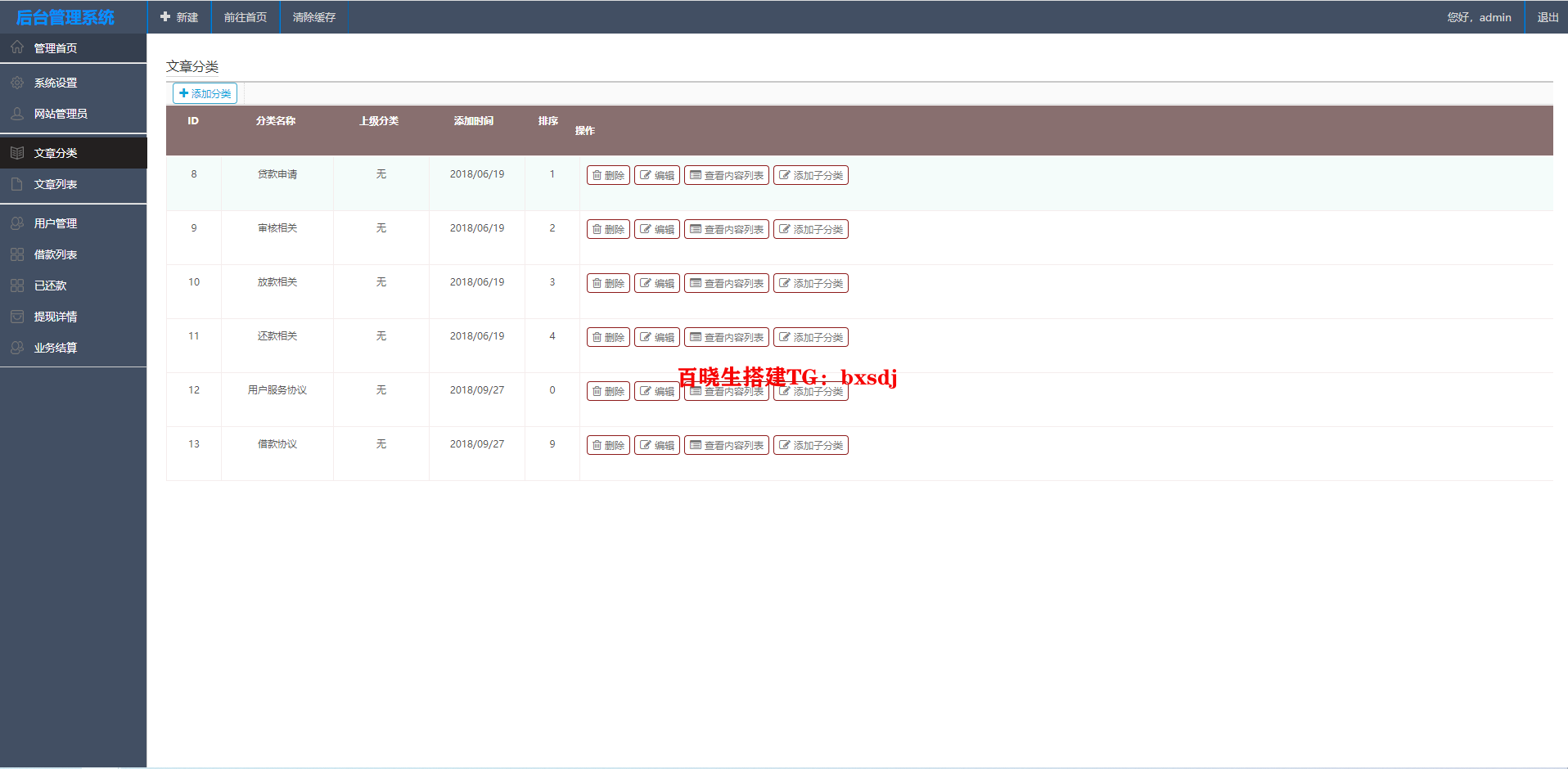This screenshot has width=1568, height=769.
Task: Click ID cell 10
Action: click(194, 282)
